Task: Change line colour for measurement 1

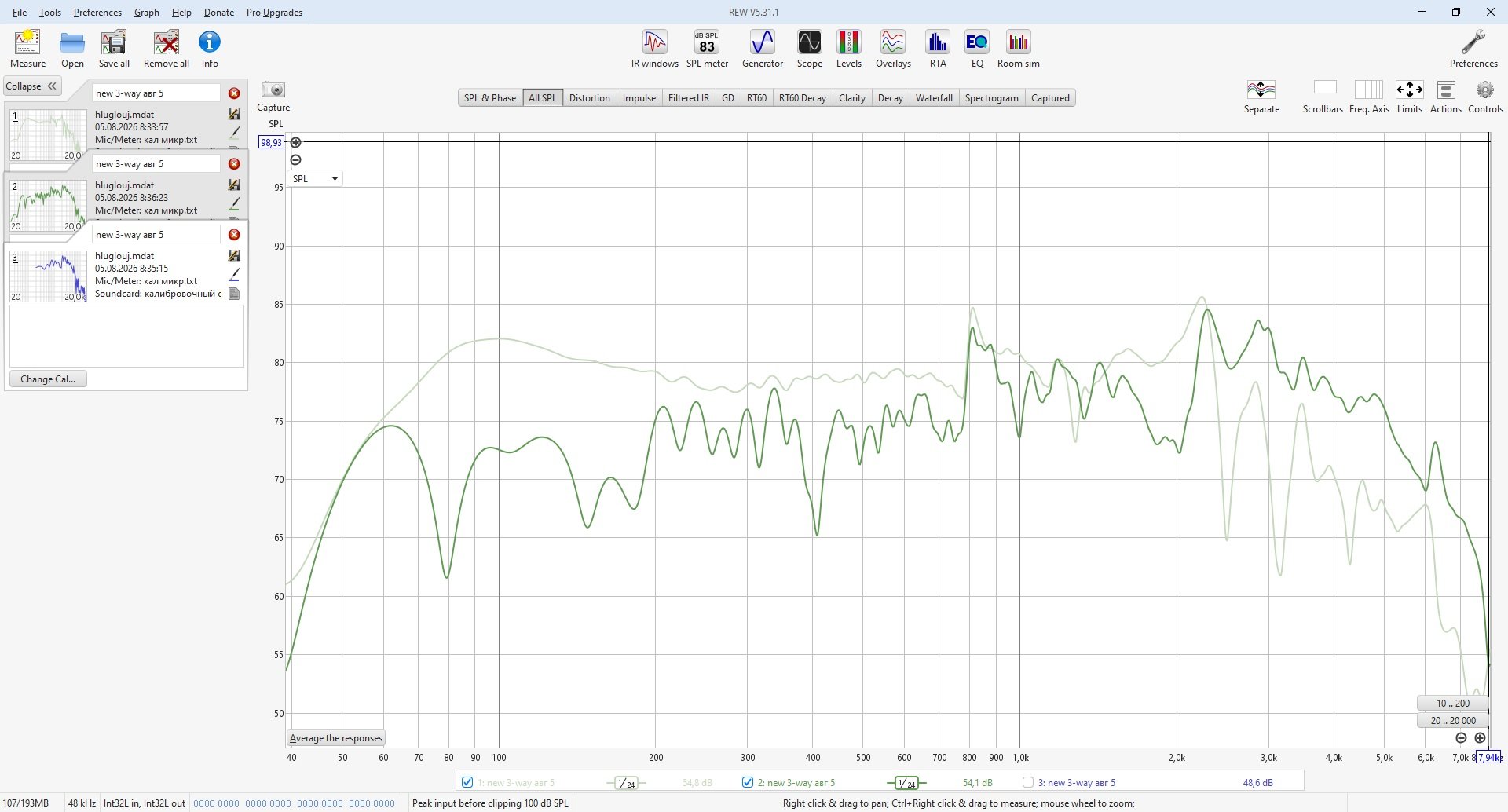Action: click(x=234, y=132)
